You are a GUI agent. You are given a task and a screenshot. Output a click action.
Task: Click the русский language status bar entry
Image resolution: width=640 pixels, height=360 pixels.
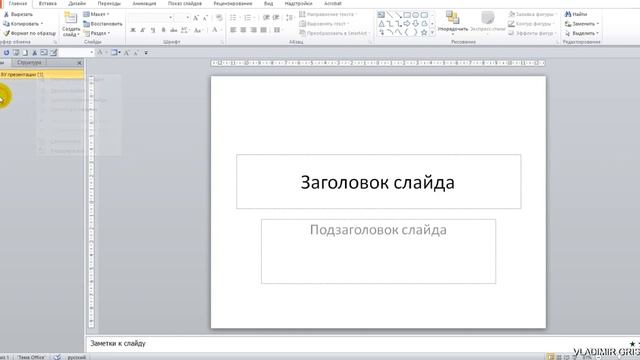pos(77,357)
